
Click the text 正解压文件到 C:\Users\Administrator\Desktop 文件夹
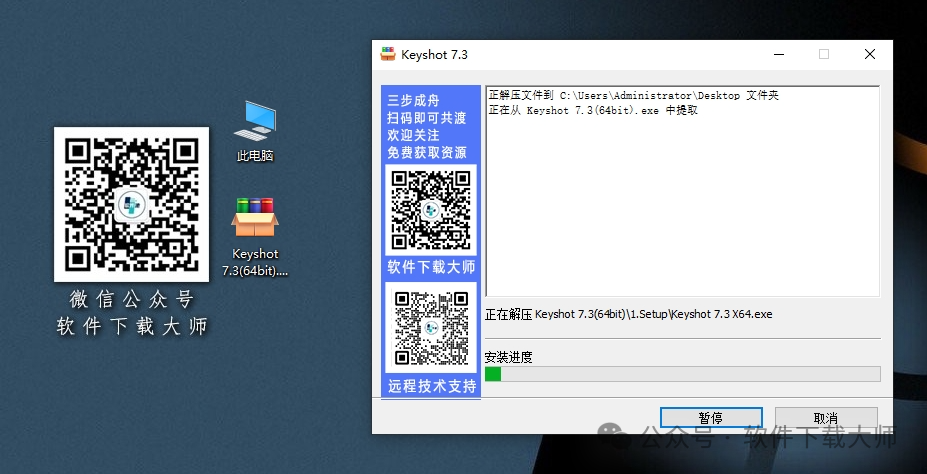pos(634,95)
